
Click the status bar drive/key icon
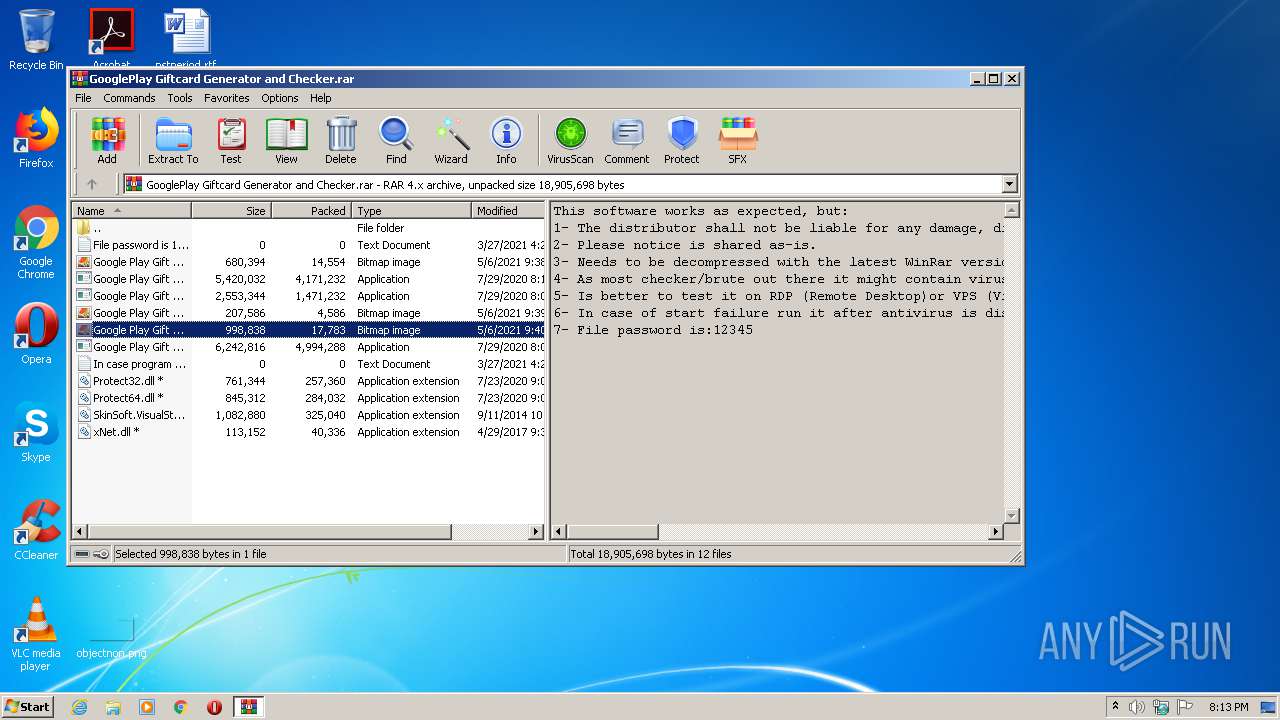click(92, 554)
